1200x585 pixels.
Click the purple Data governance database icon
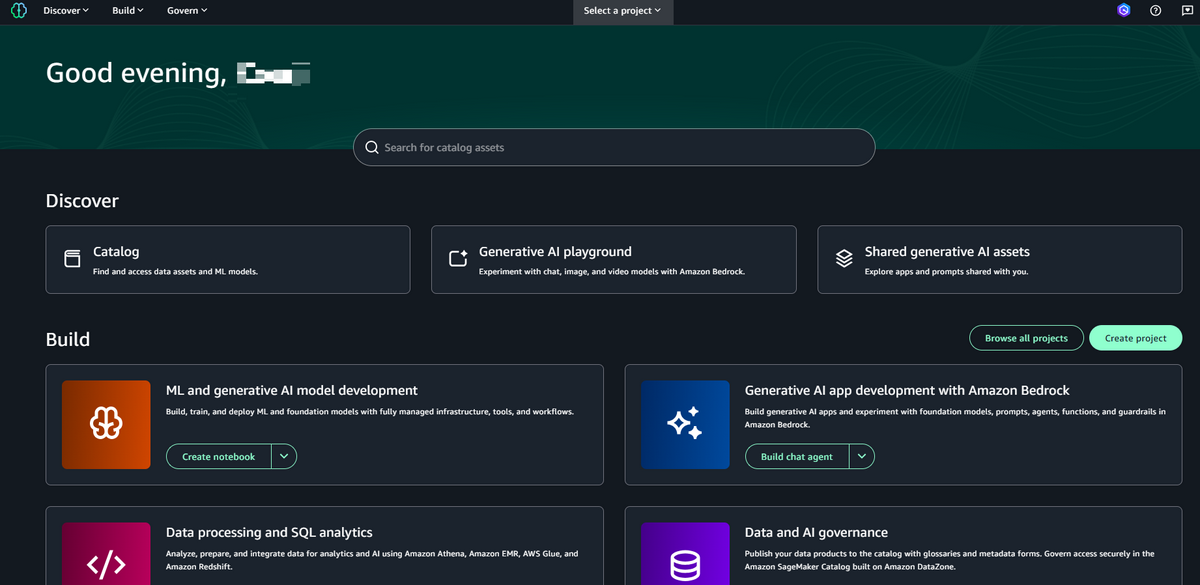[x=686, y=554]
